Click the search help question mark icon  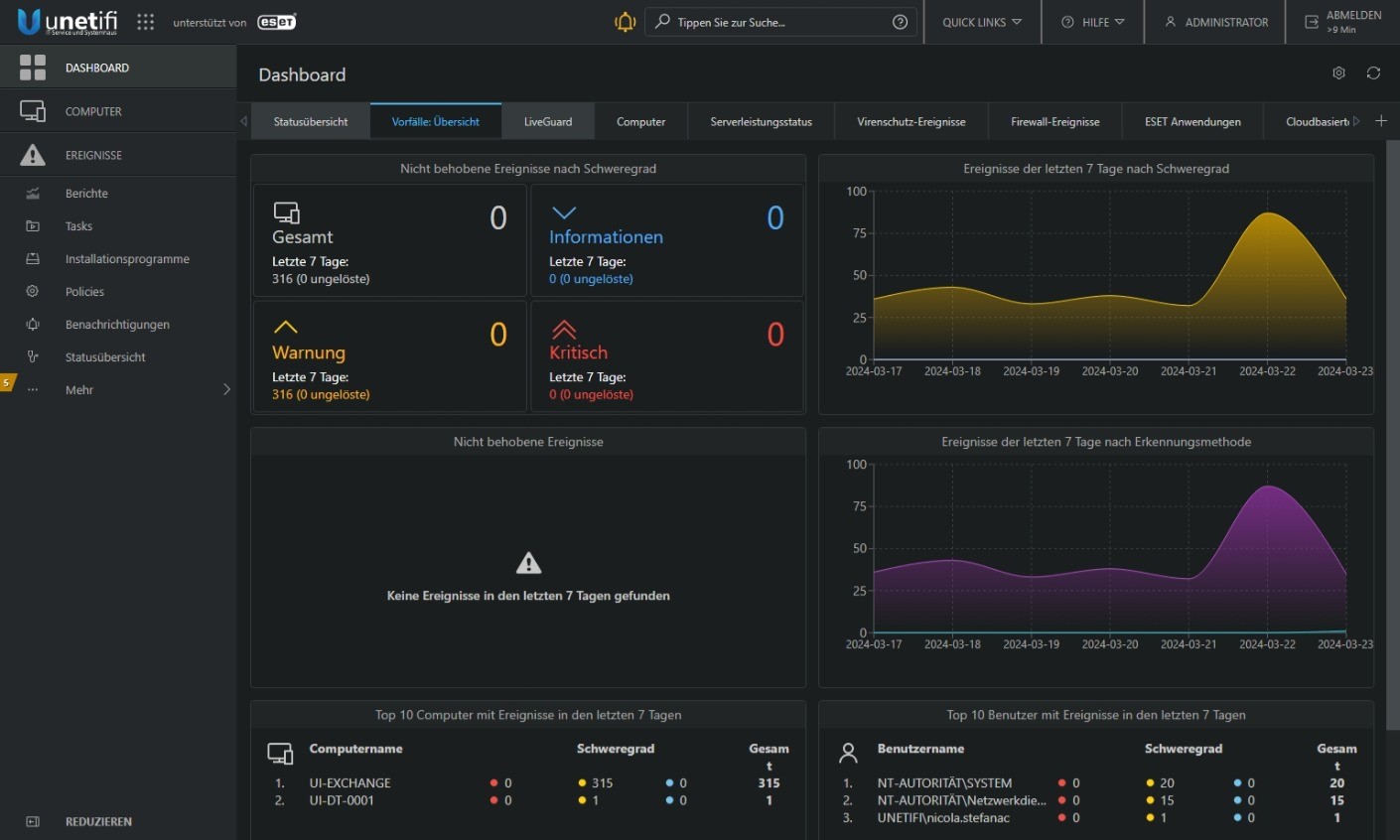pos(900,22)
